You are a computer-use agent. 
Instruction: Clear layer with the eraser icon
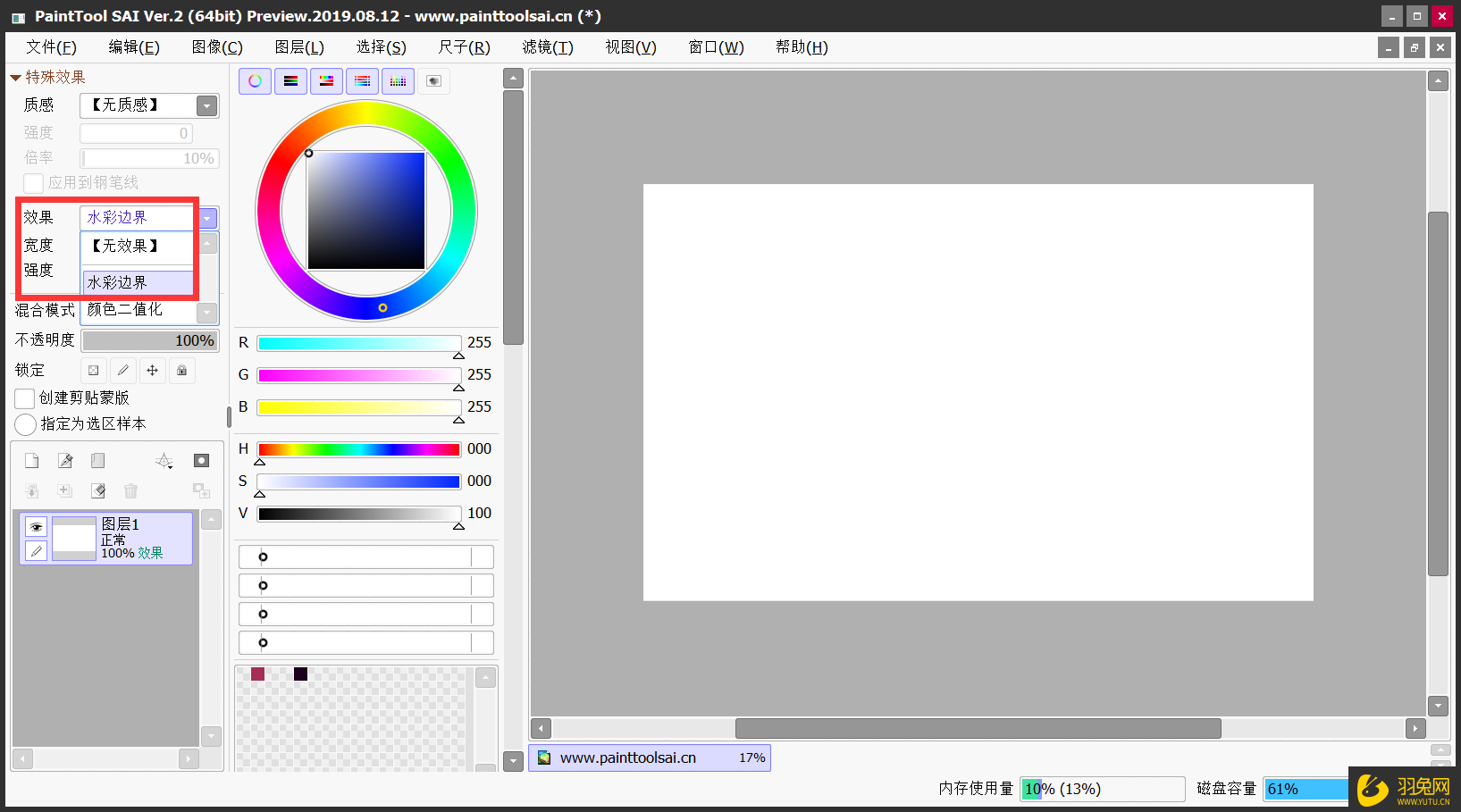click(98, 490)
